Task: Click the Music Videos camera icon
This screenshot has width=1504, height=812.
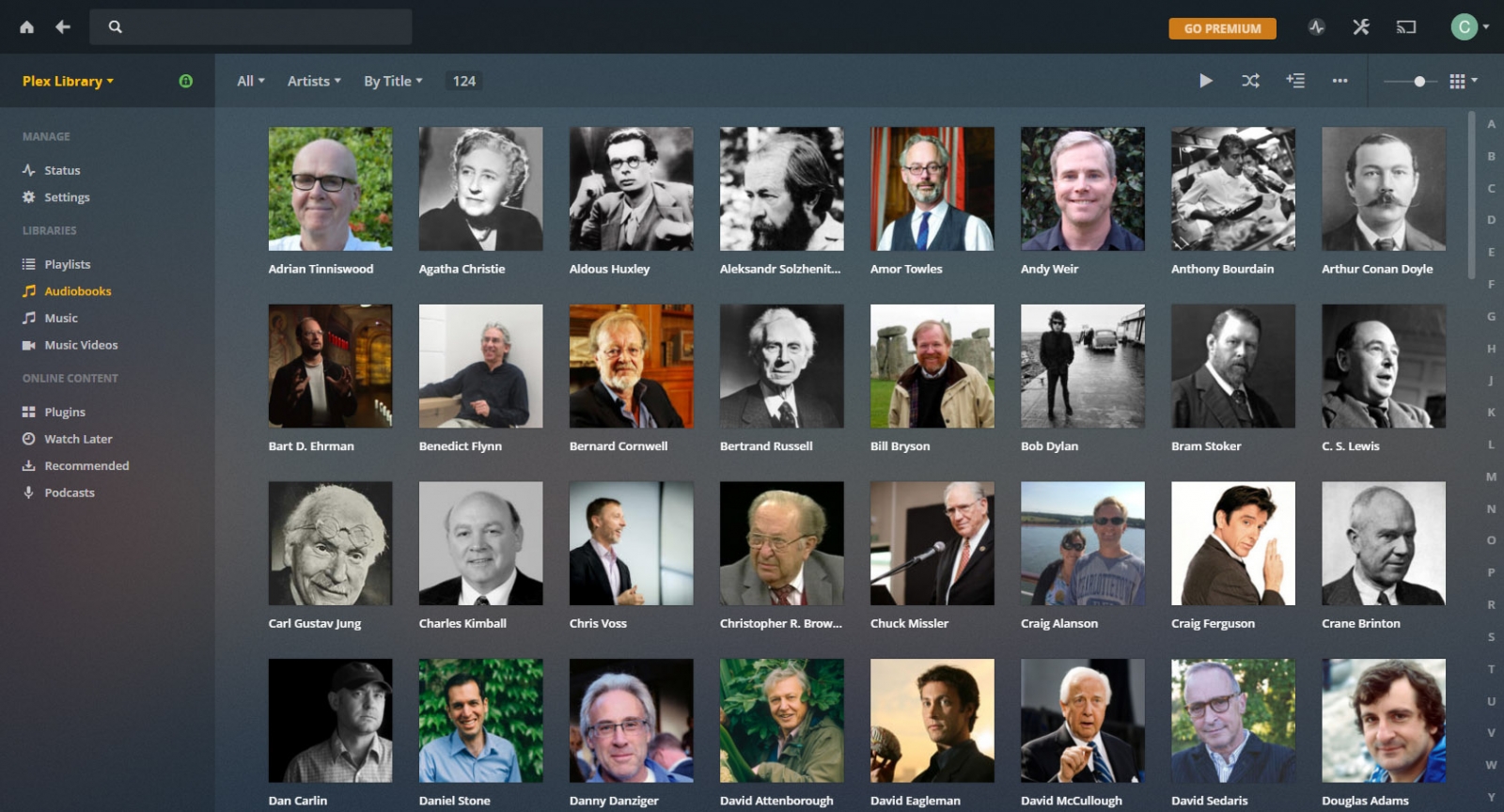Action: [x=29, y=345]
